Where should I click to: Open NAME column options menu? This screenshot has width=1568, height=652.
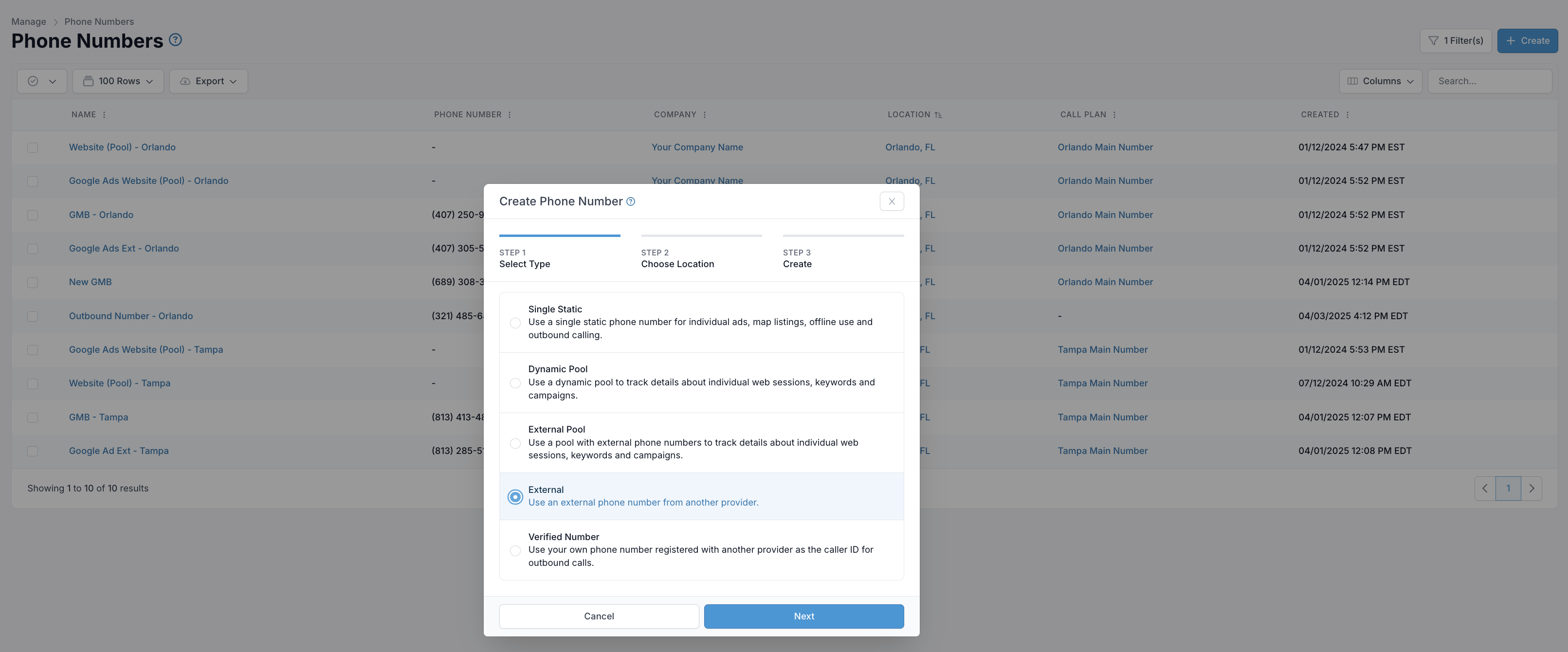[104, 114]
